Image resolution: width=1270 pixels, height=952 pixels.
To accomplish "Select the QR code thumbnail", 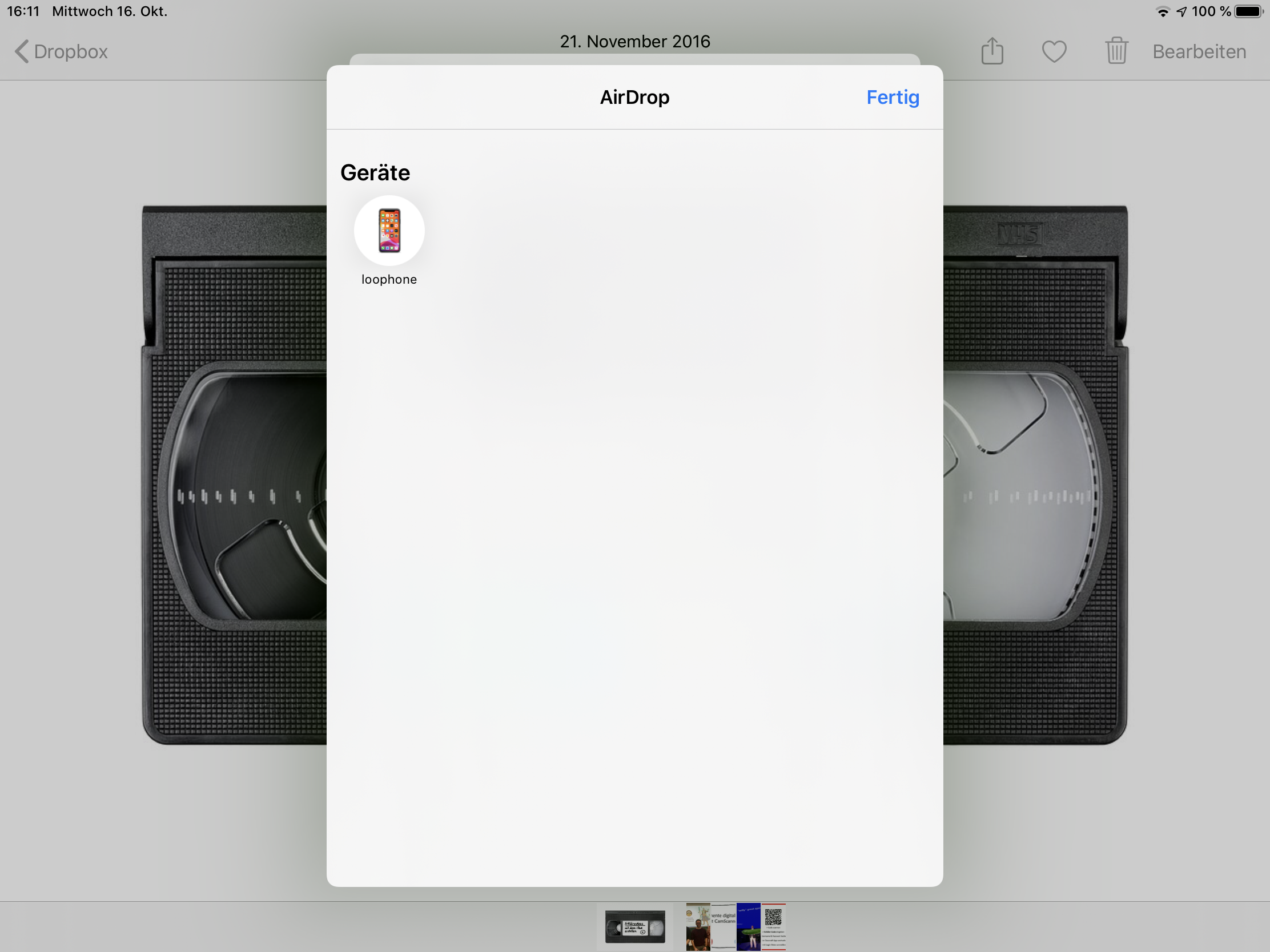I will [773, 927].
